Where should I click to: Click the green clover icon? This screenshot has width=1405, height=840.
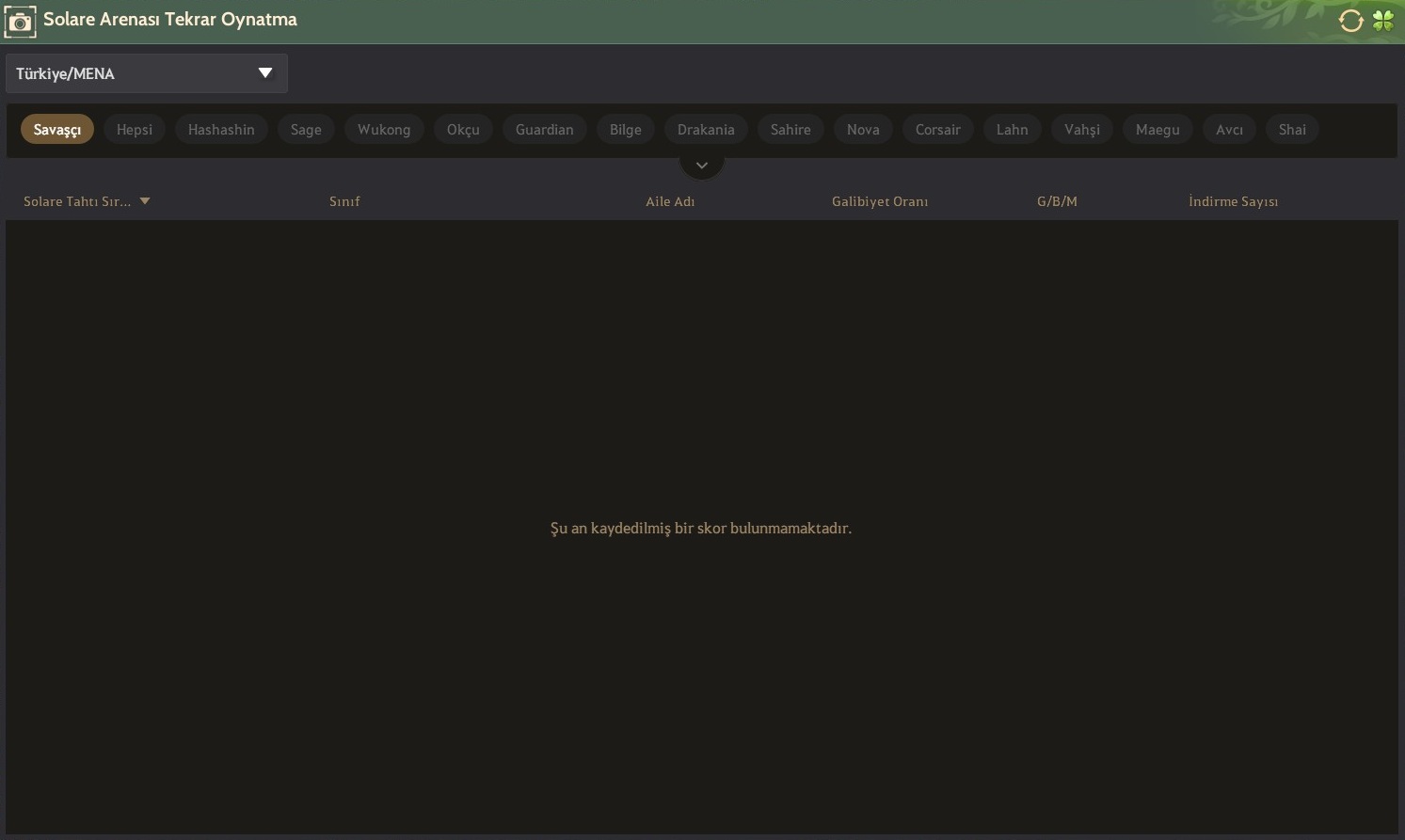[1382, 21]
